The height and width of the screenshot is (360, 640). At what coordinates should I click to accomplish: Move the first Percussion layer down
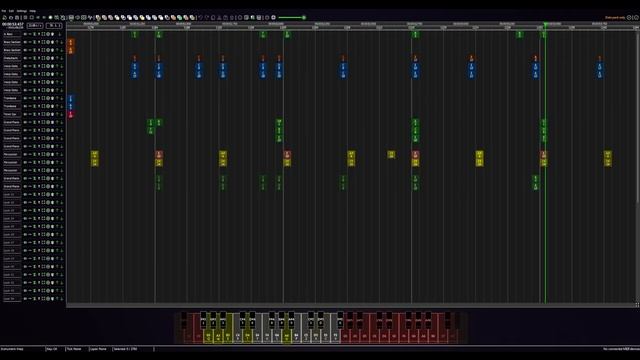point(62,154)
